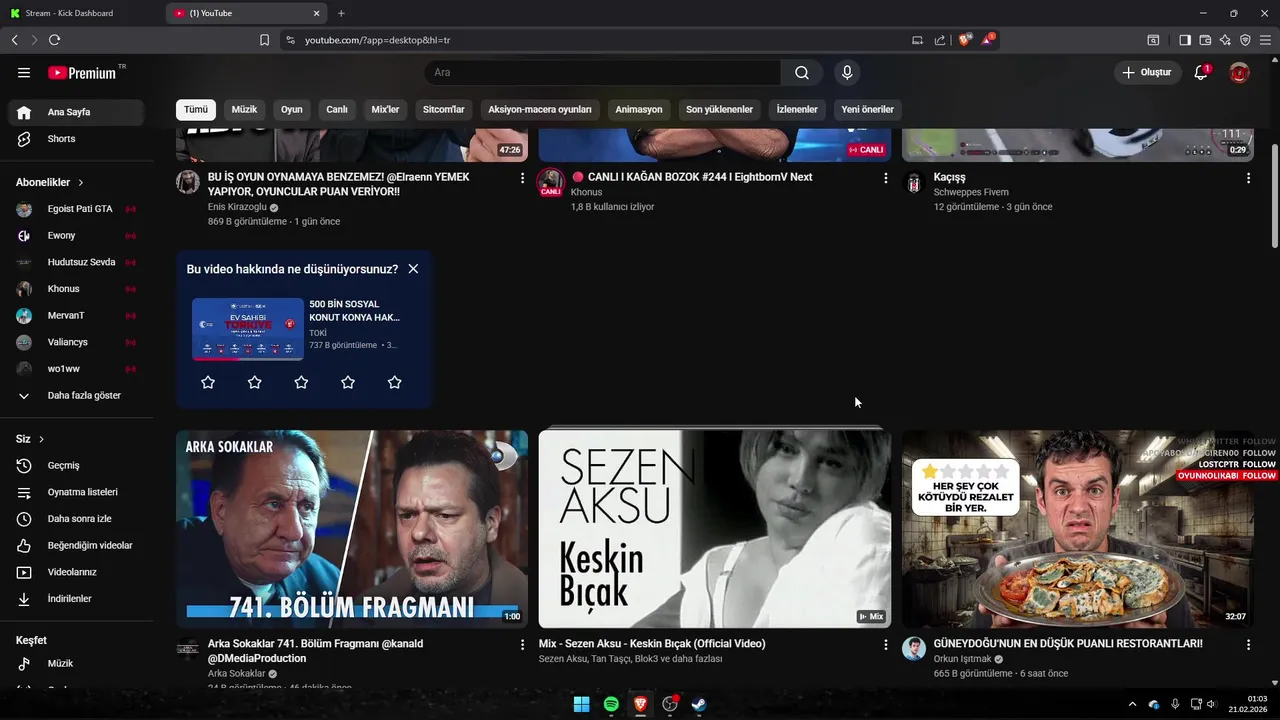Open Orkun Işıtmak channel name

(x=962, y=659)
